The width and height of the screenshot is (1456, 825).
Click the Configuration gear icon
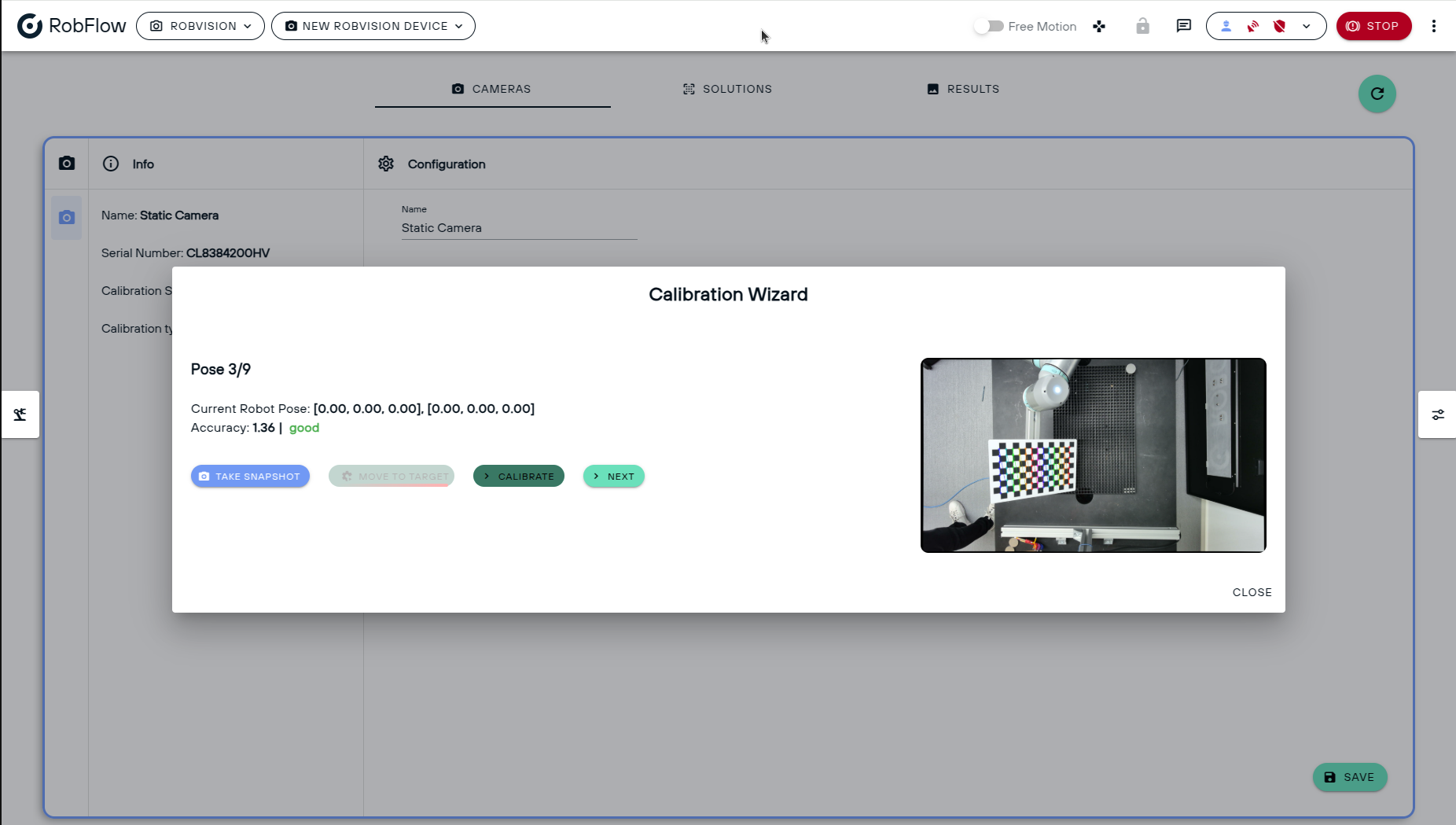(x=386, y=164)
